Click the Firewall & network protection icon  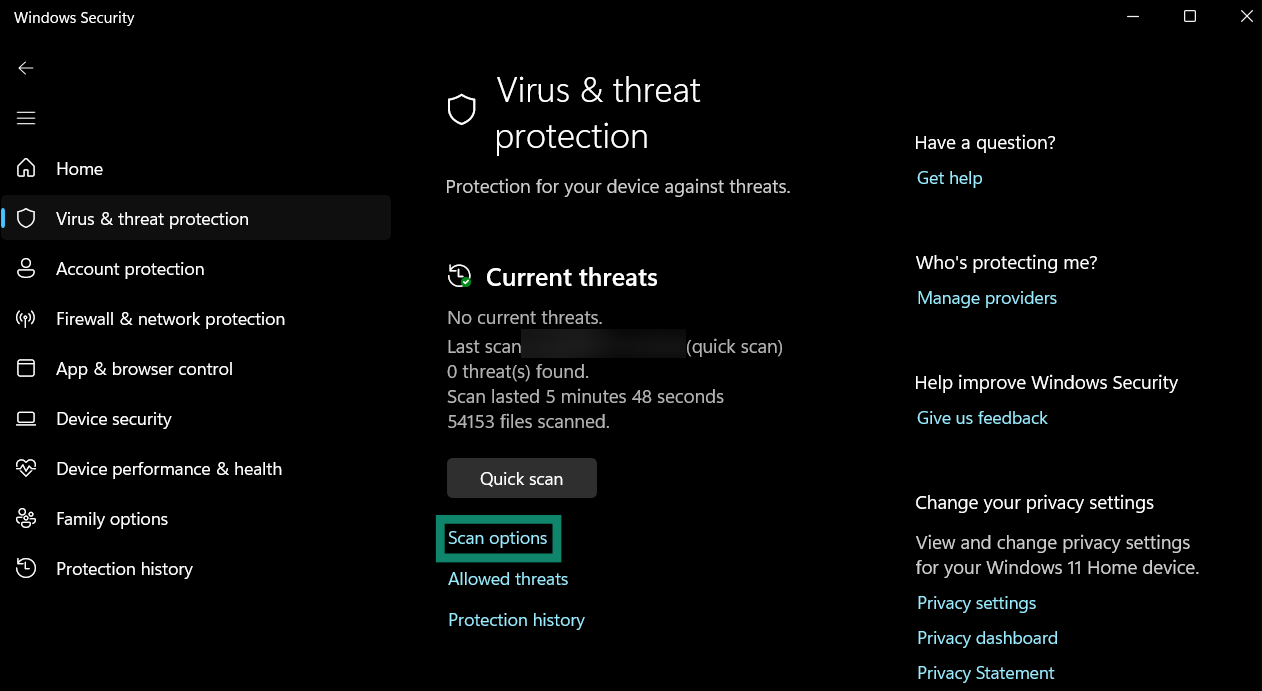point(25,318)
